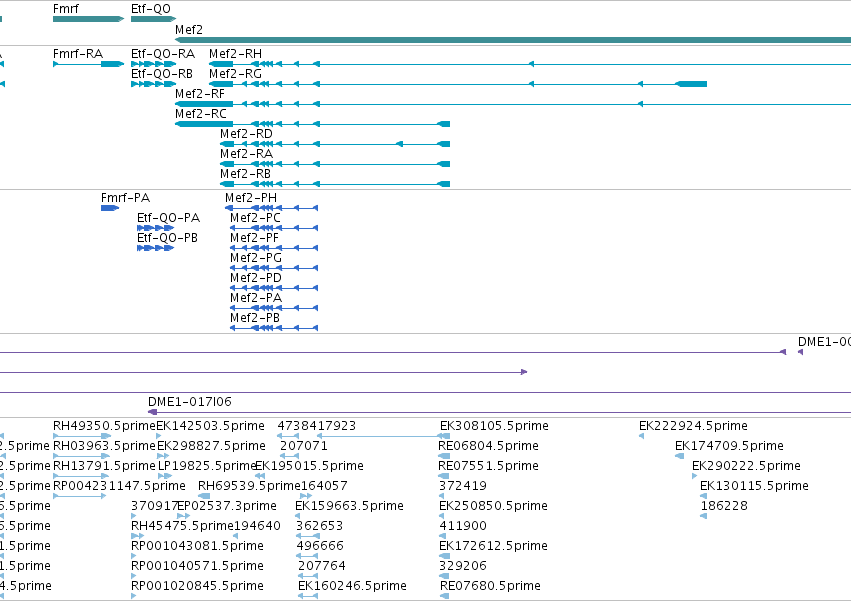The width and height of the screenshot is (851, 601).
Task: Click the EK174709.5prime EST label
Action: (x=729, y=446)
